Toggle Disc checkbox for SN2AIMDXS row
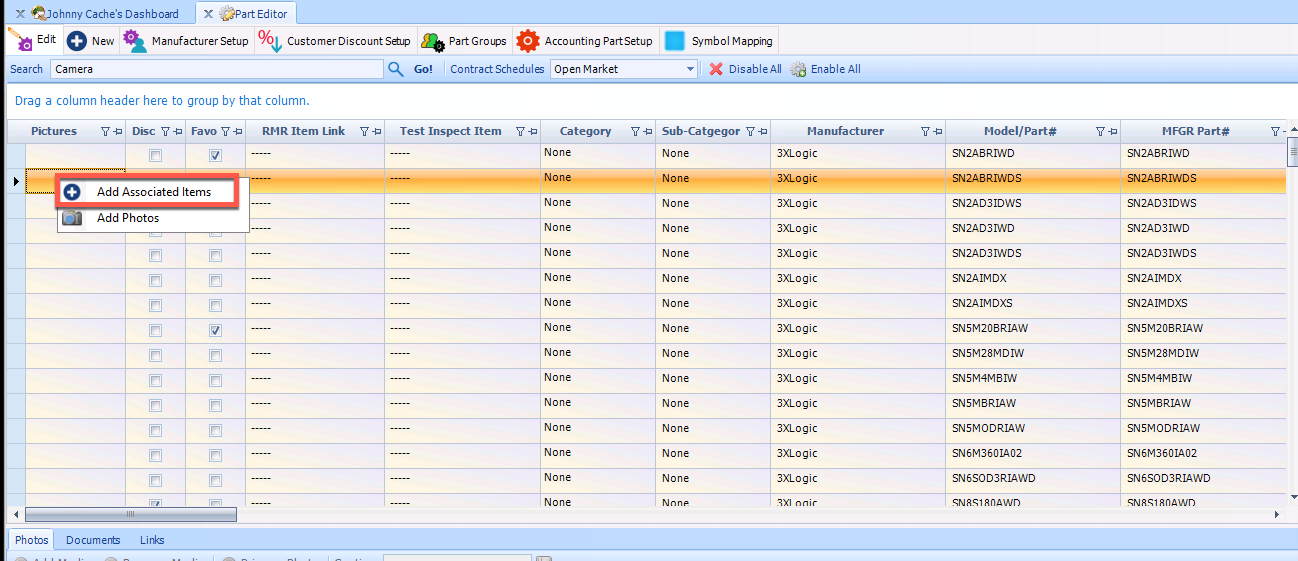1298x561 pixels. click(x=155, y=306)
